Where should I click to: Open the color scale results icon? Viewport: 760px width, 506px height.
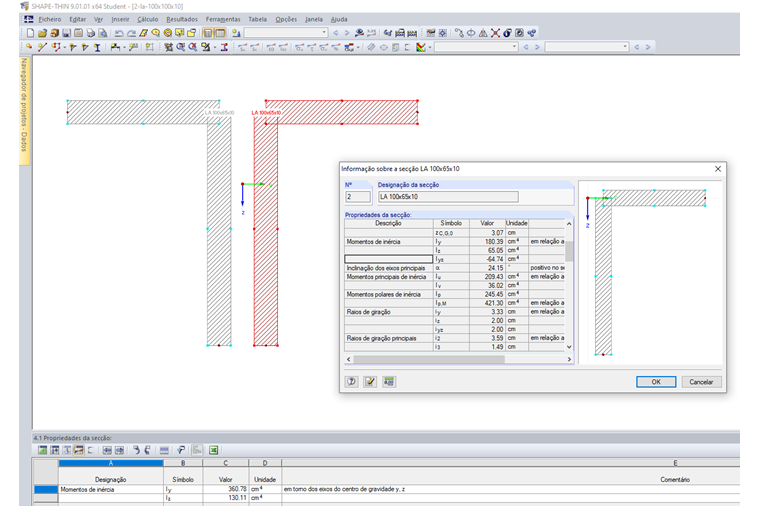(421, 47)
